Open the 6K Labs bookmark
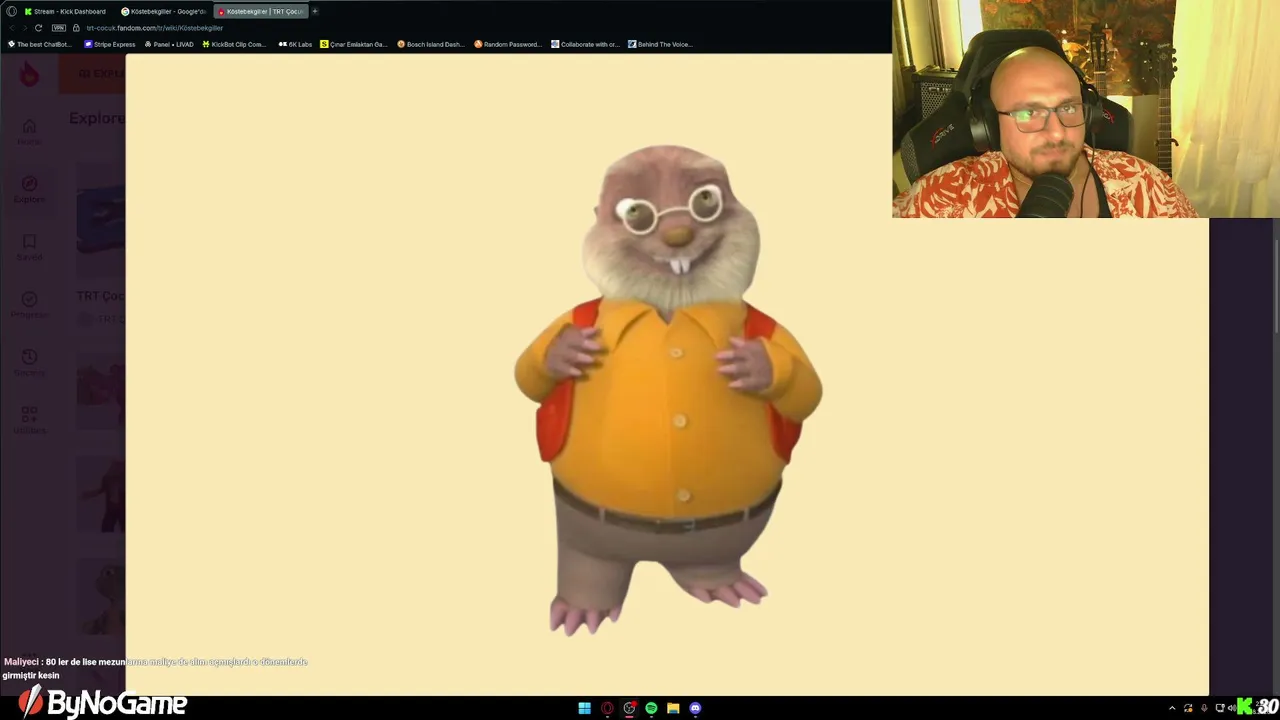Viewport: 1280px width, 720px height. point(295,44)
